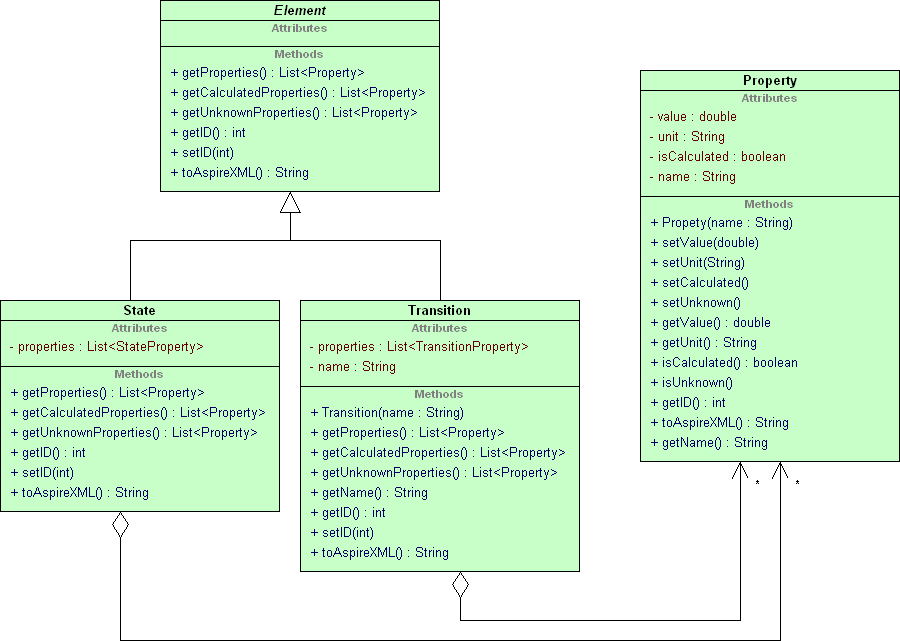Click setUnit(String) method in Property
The height and width of the screenshot is (641, 900).
point(697,263)
